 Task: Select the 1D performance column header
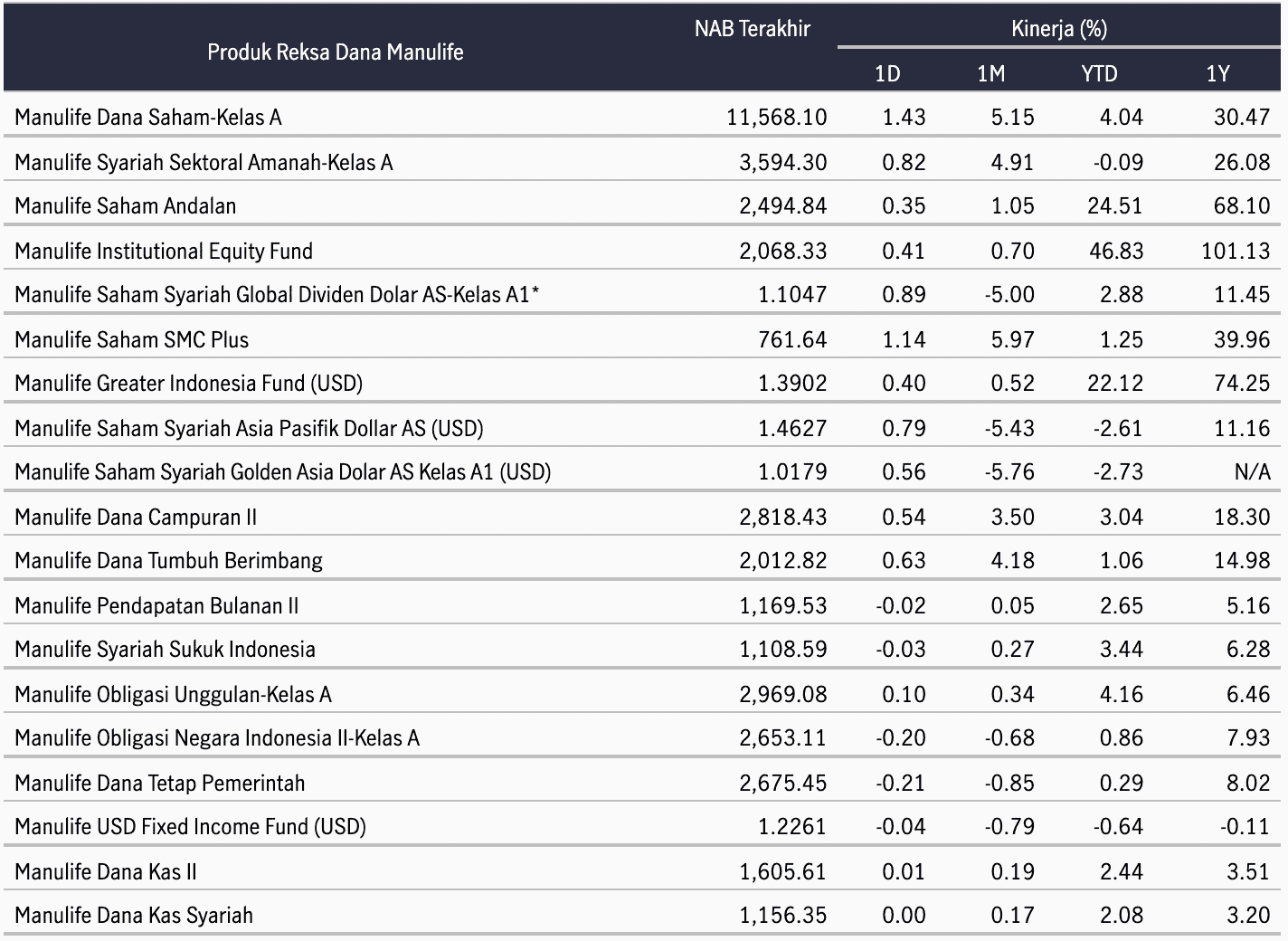tap(888, 73)
